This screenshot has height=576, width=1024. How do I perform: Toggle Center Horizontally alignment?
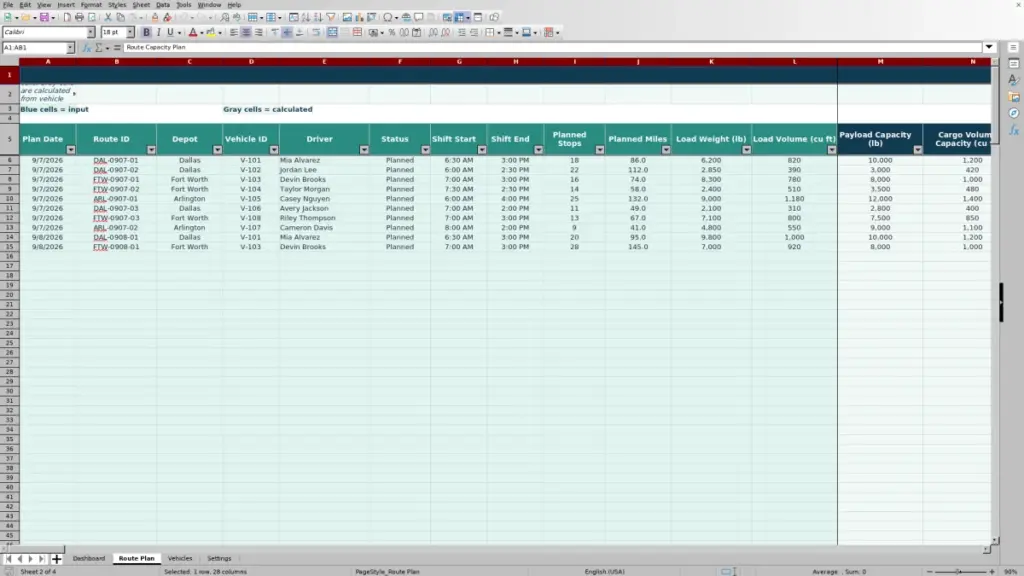(246, 32)
